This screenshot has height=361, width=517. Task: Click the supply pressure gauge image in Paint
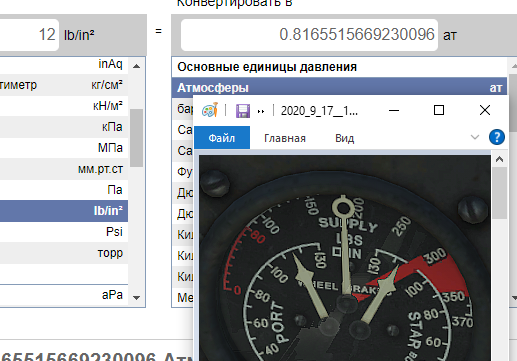[x=345, y=258]
